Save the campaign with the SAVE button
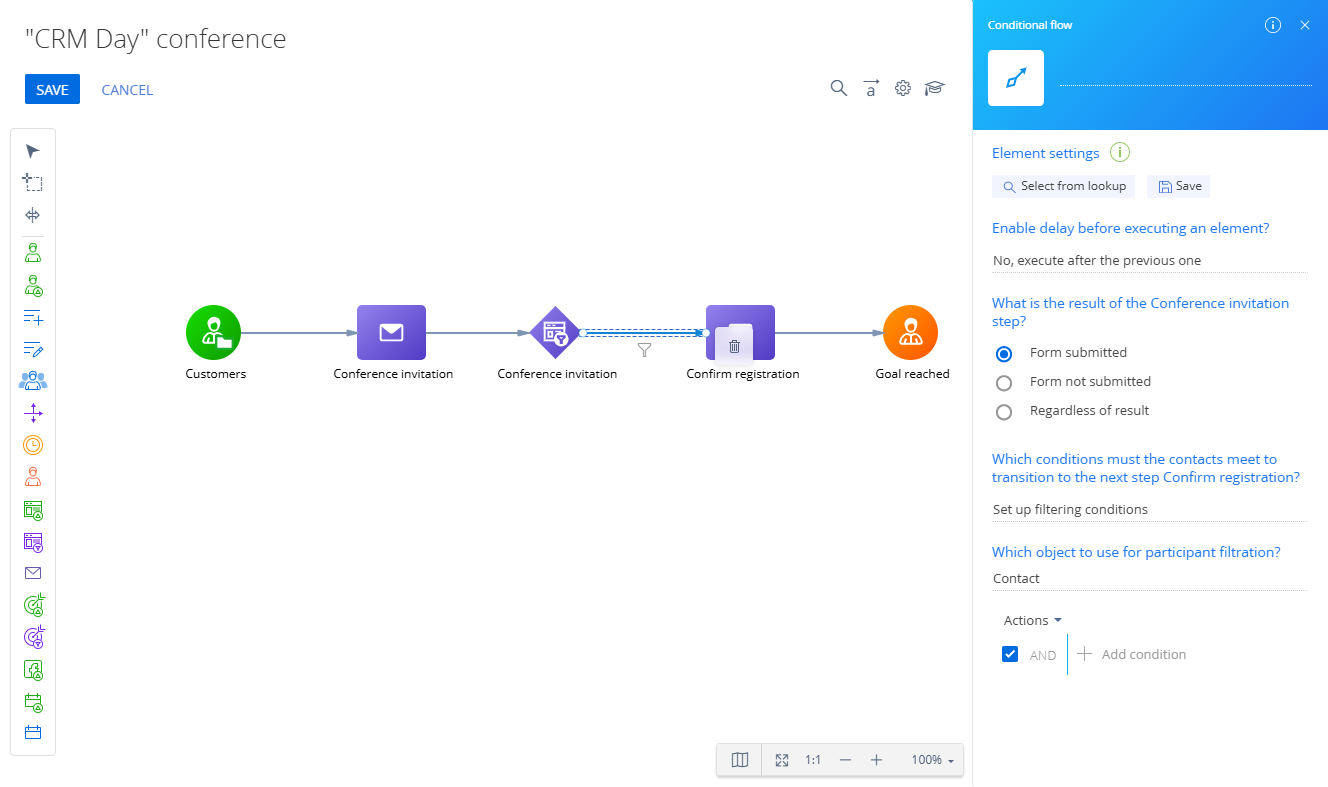The image size is (1328, 787). [x=52, y=89]
